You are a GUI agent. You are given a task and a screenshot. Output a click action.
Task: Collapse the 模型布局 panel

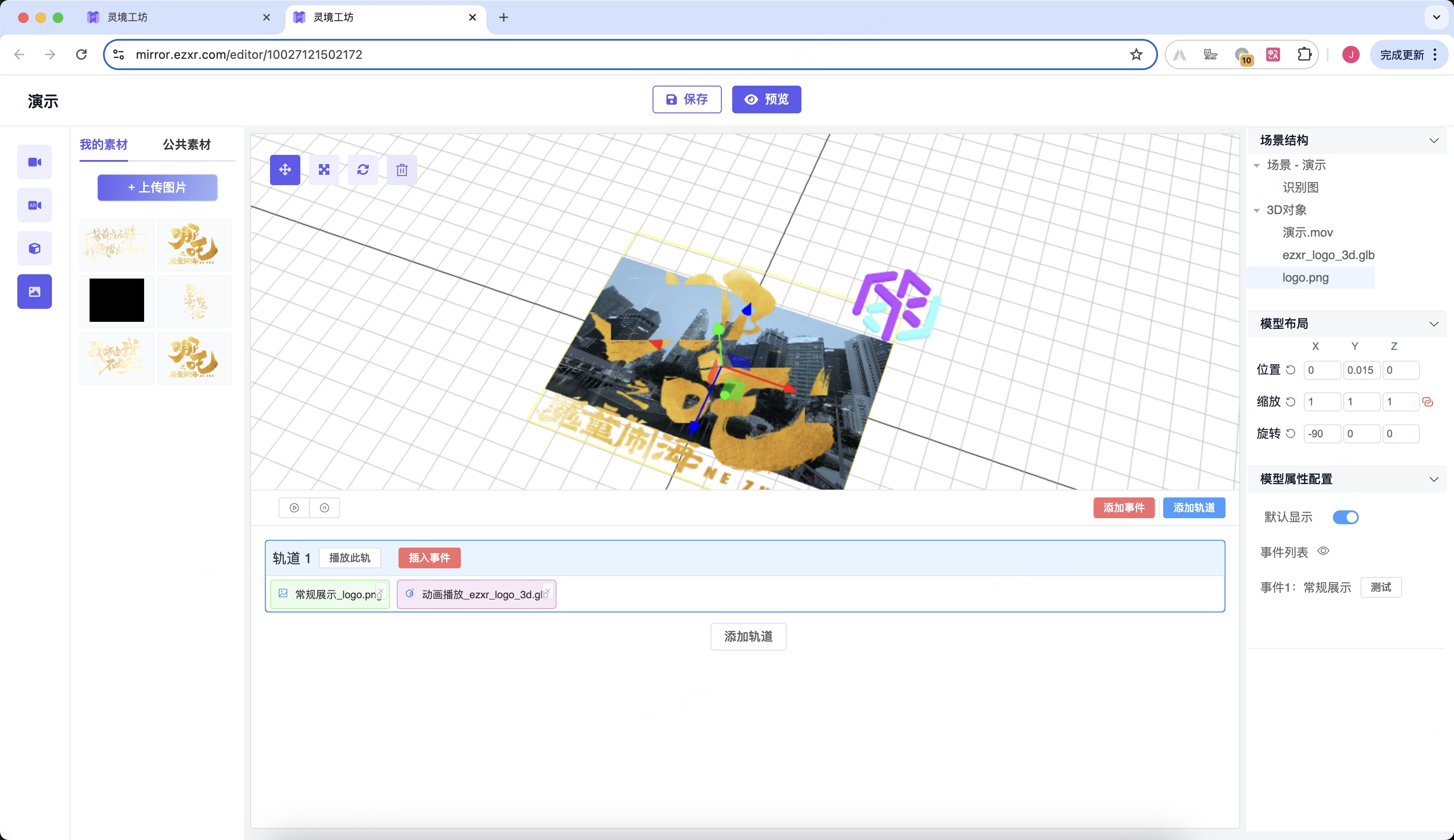click(1434, 324)
